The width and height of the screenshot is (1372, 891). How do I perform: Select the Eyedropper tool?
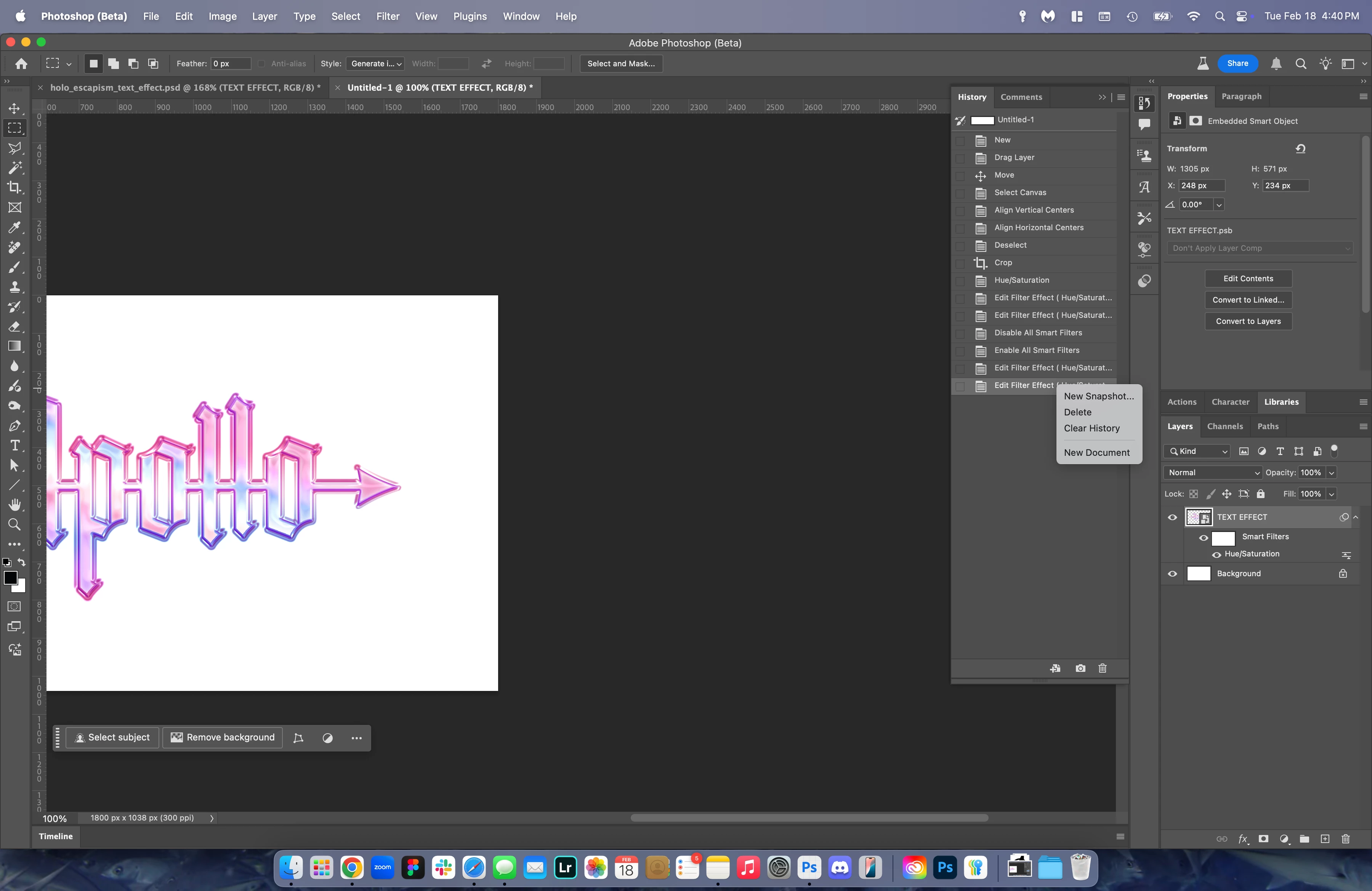pyautogui.click(x=14, y=227)
